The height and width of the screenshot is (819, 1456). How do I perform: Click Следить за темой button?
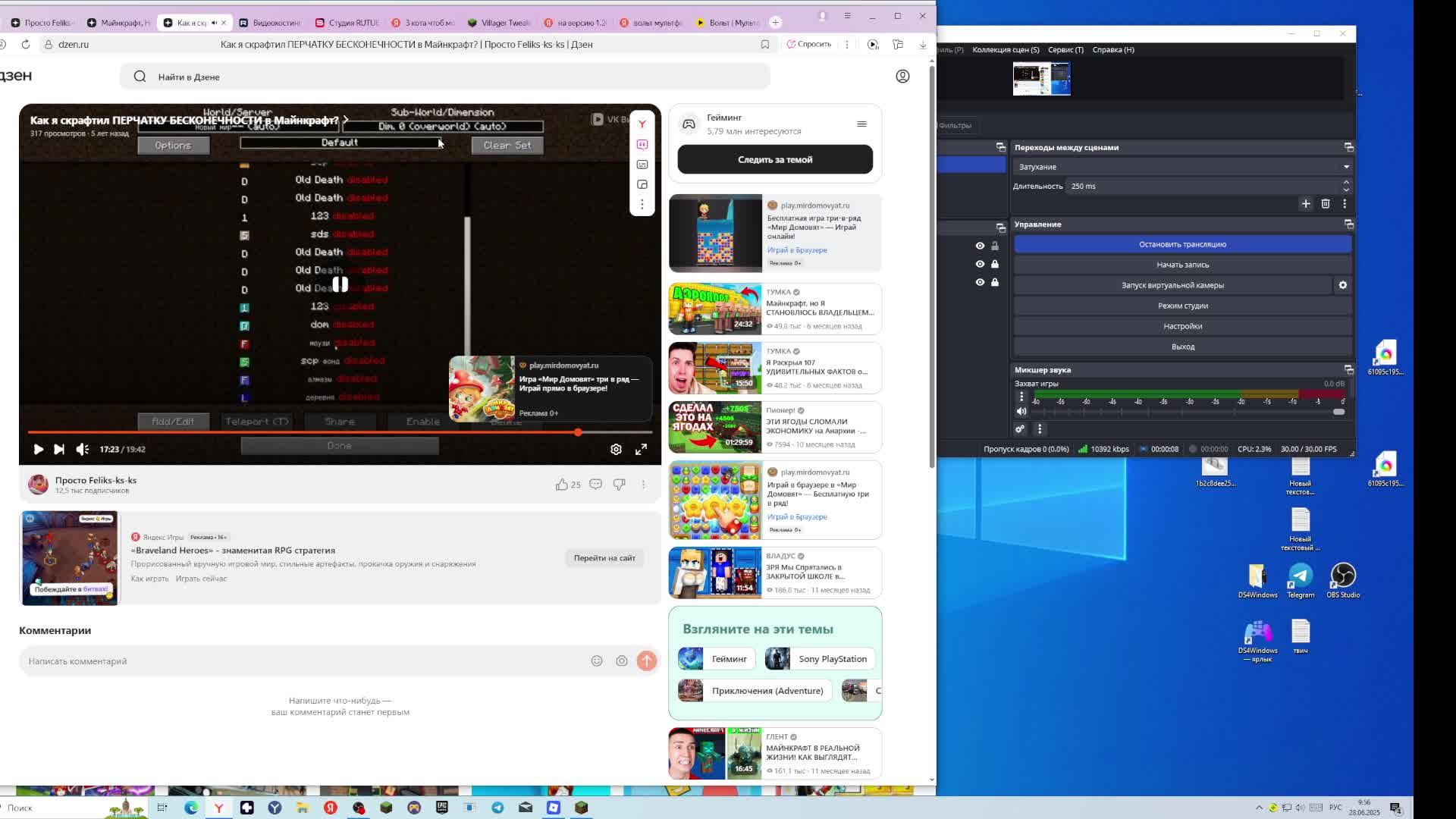click(x=774, y=160)
